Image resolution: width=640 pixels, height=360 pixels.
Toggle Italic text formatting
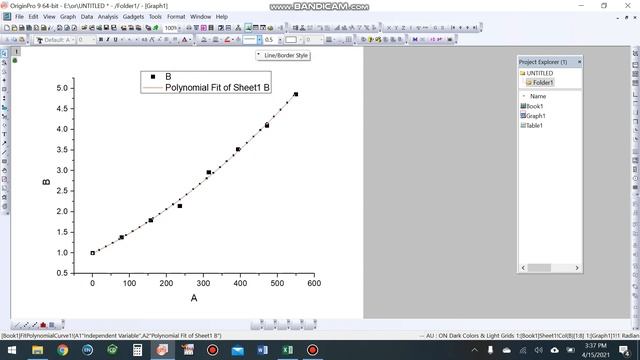coord(108,40)
